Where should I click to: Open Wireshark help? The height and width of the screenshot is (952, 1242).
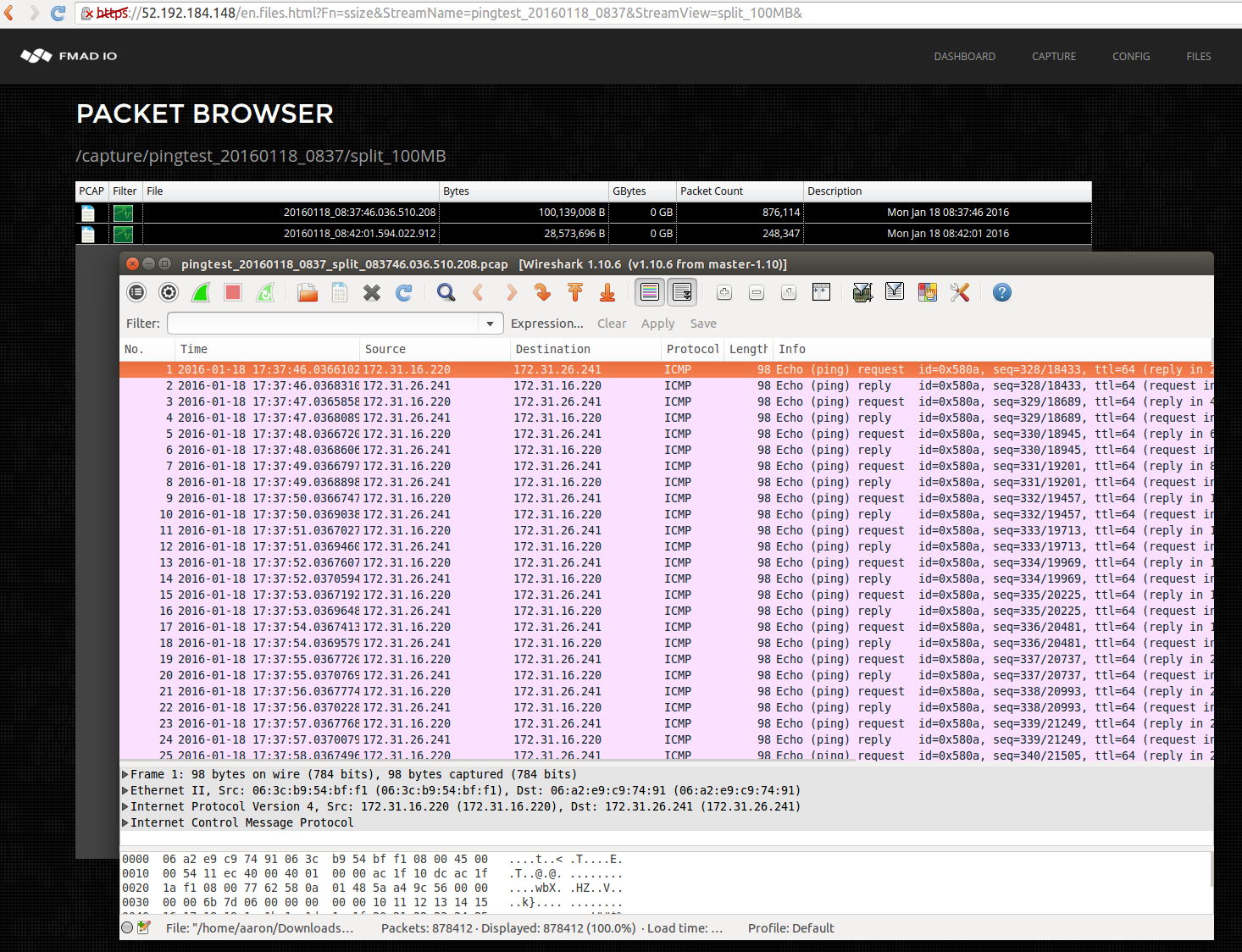click(x=1002, y=292)
